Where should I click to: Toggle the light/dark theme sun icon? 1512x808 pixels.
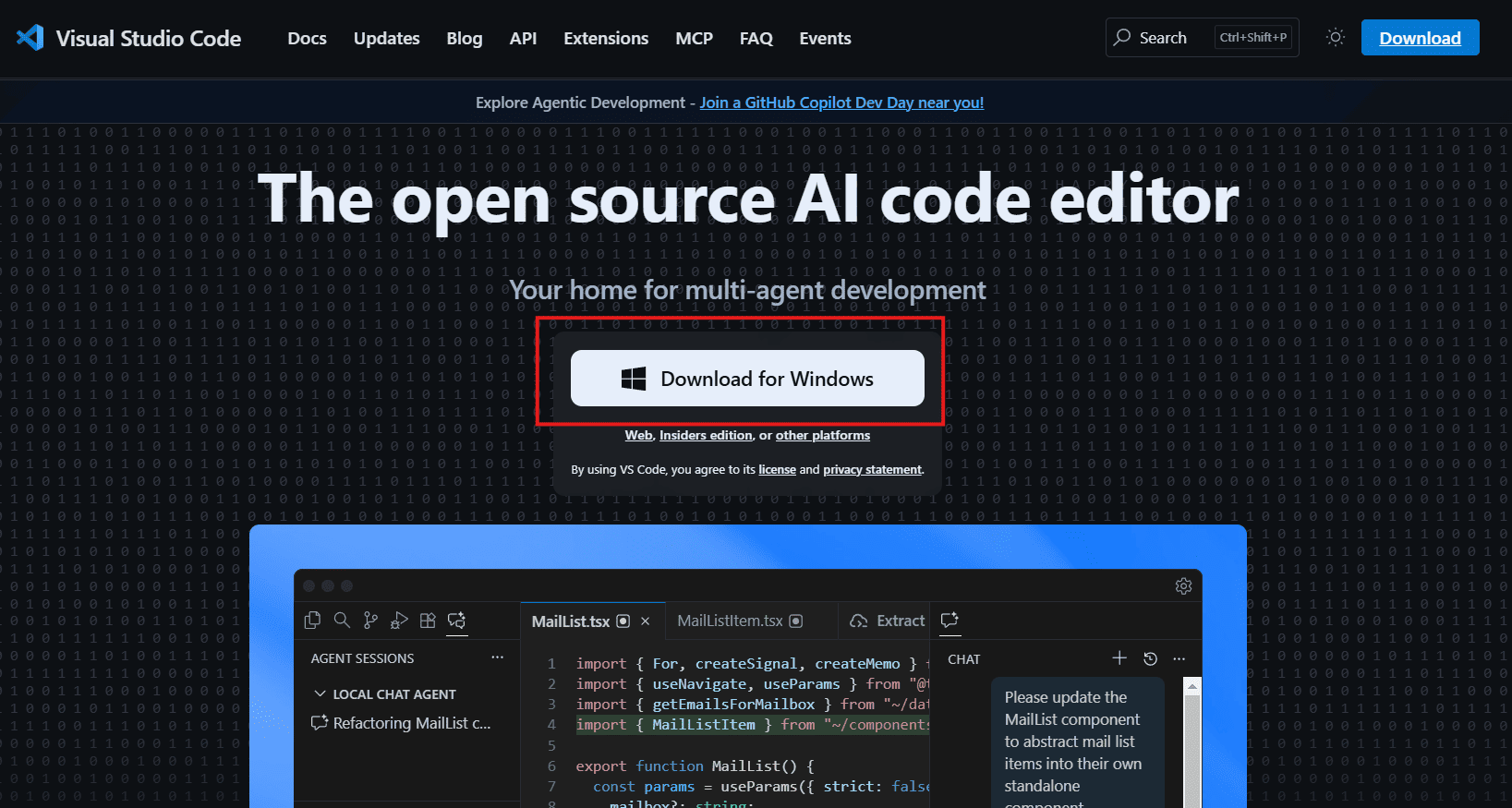(x=1335, y=38)
